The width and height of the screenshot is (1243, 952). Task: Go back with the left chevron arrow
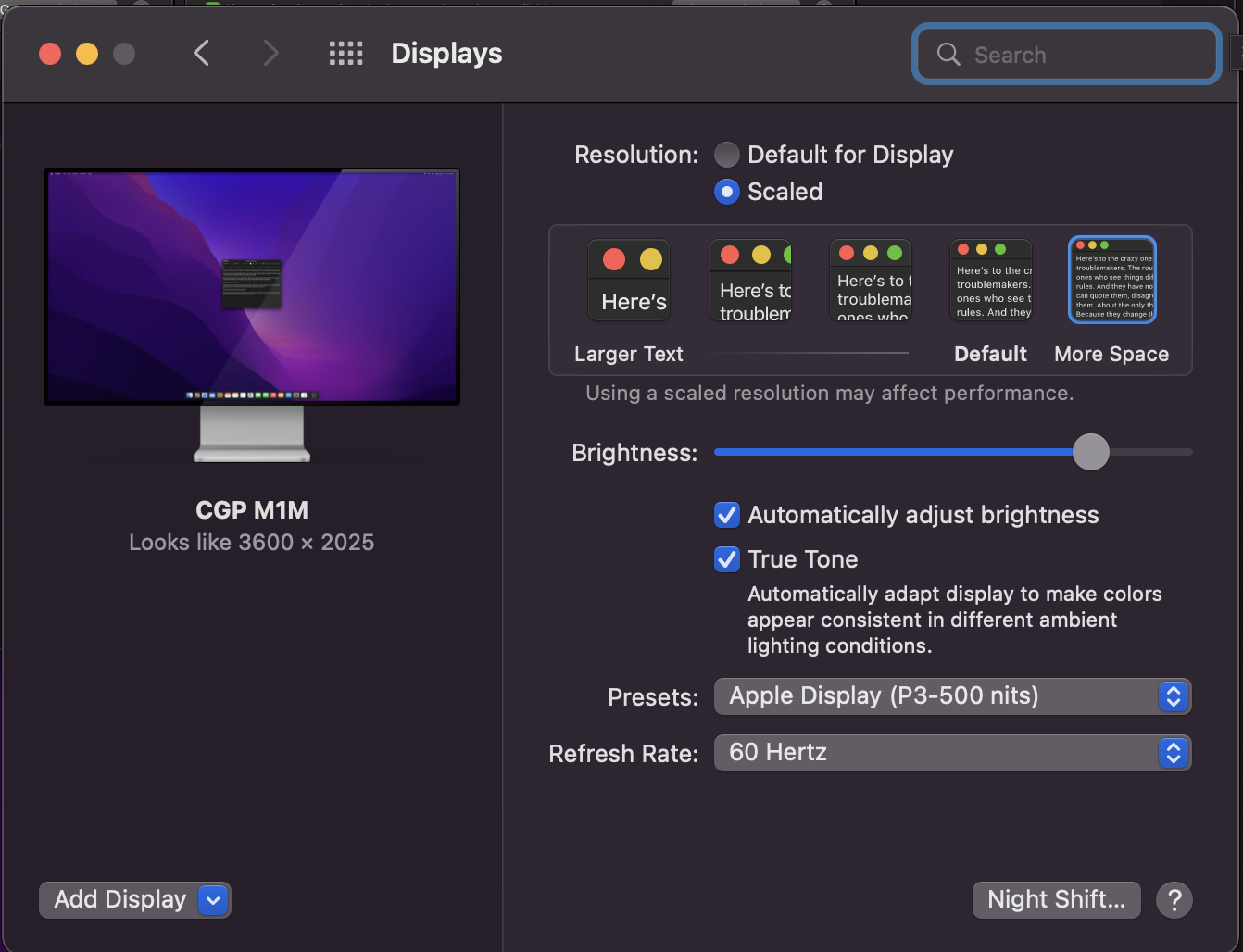[x=201, y=54]
